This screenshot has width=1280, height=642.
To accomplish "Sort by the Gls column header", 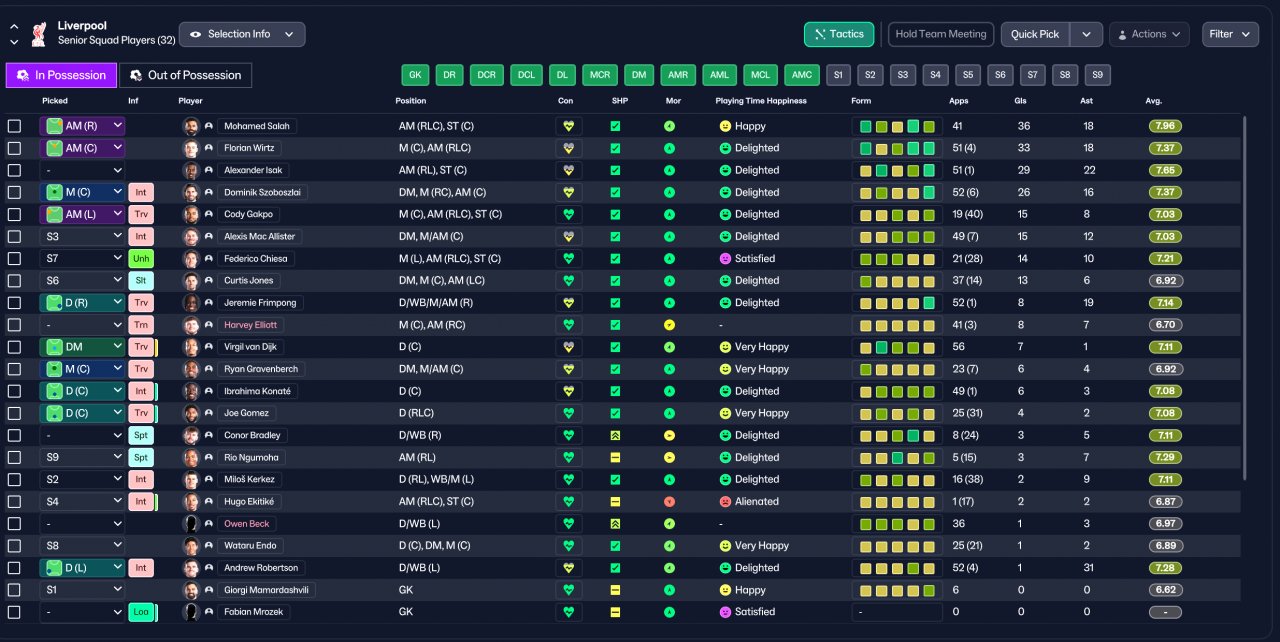I will tap(1022, 101).
